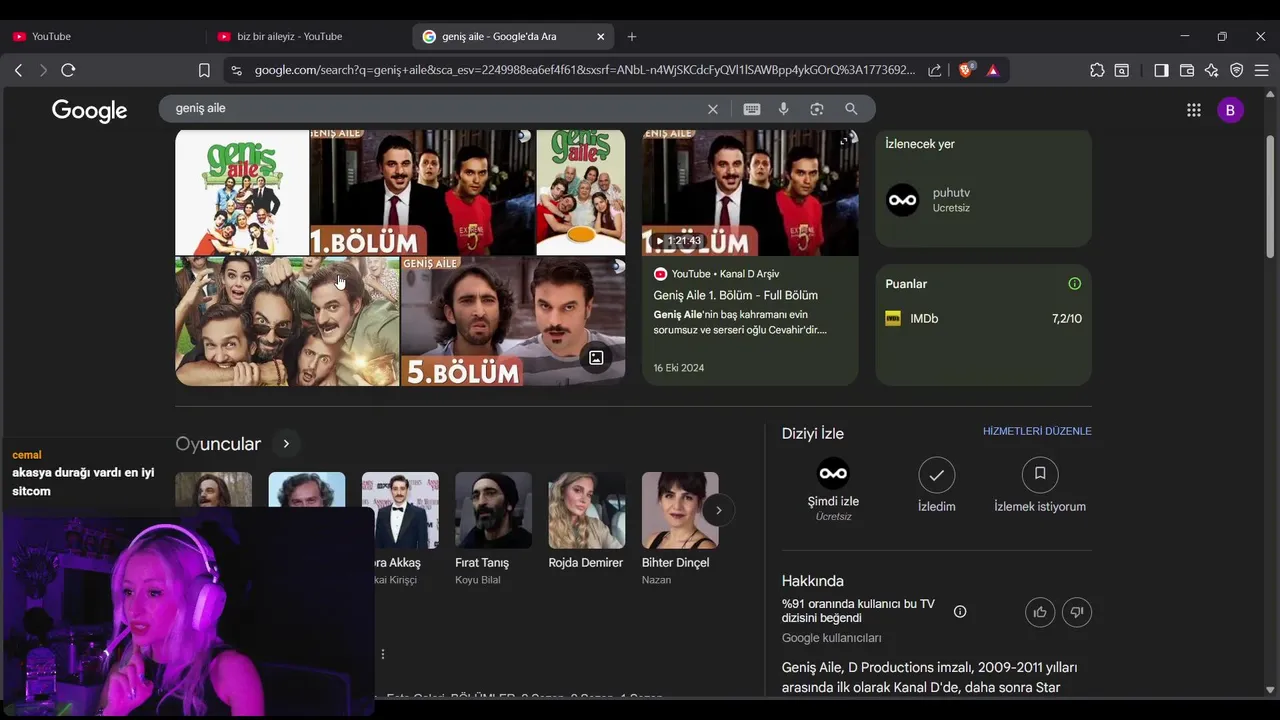Open the on-screen keyboard input icon
This screenshot has height=720, width=1280.
tap(752, 109)
